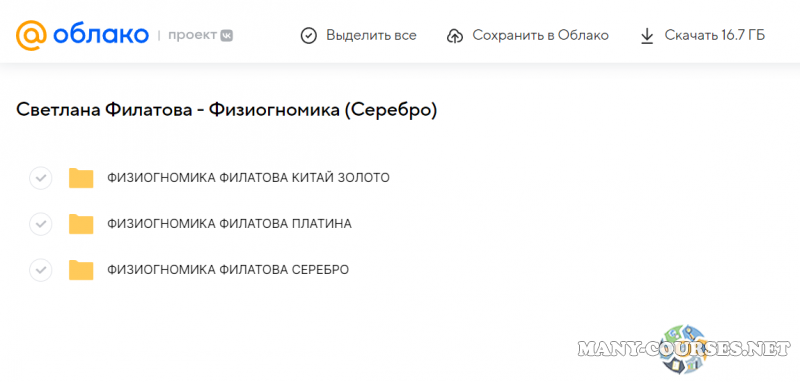
Task: Click the ПЛАТИНА folder icon
Action: tap(81, 224)
